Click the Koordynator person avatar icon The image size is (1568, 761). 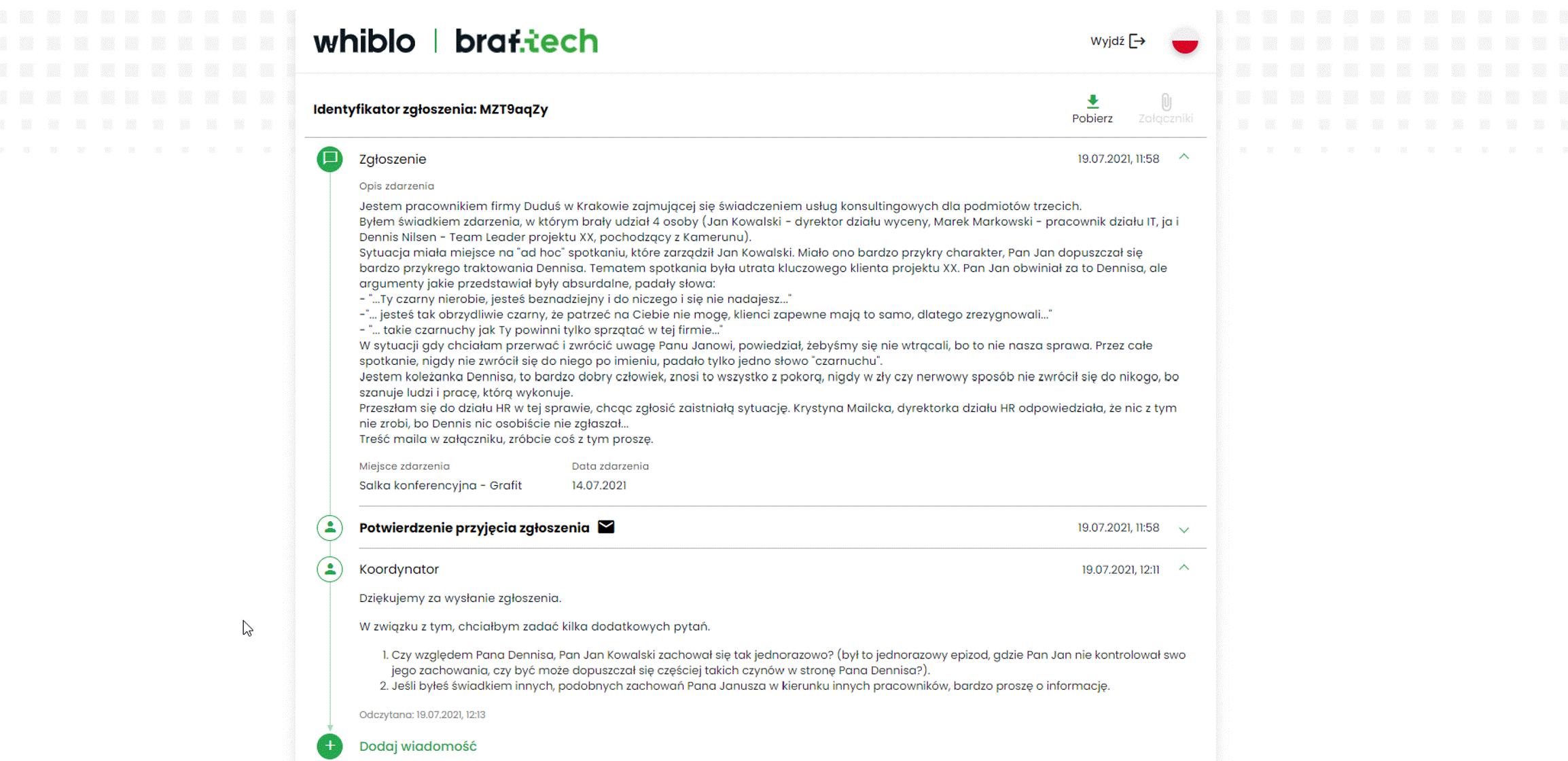tap(329, 569)
